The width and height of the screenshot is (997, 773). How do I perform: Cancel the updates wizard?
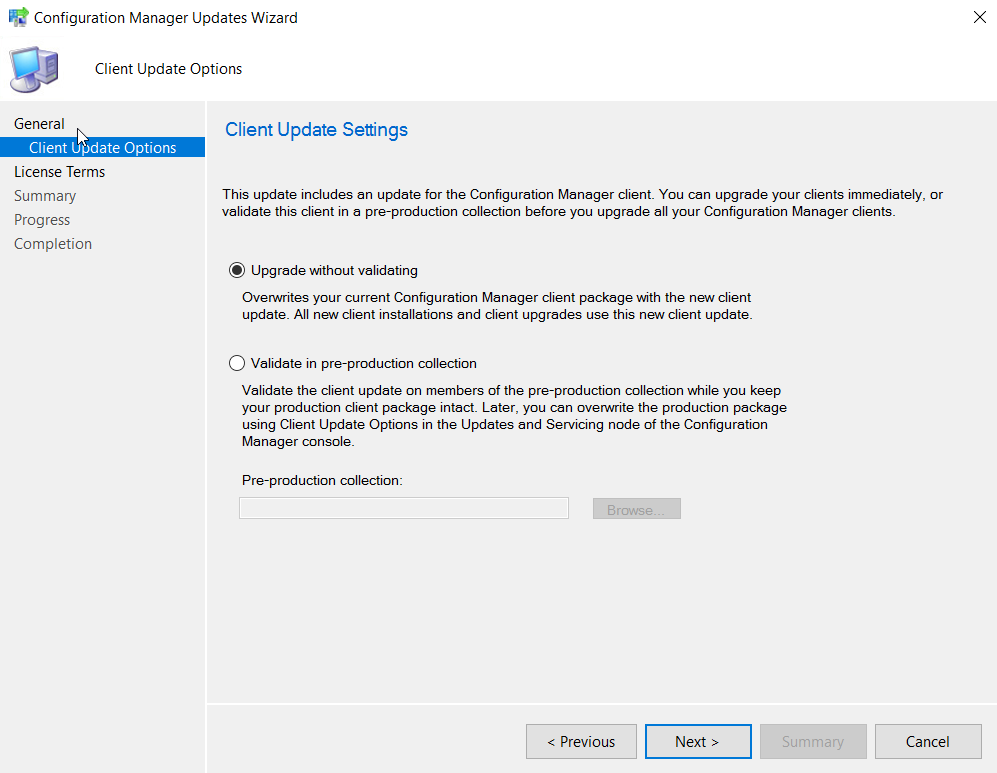coord(928,741)
